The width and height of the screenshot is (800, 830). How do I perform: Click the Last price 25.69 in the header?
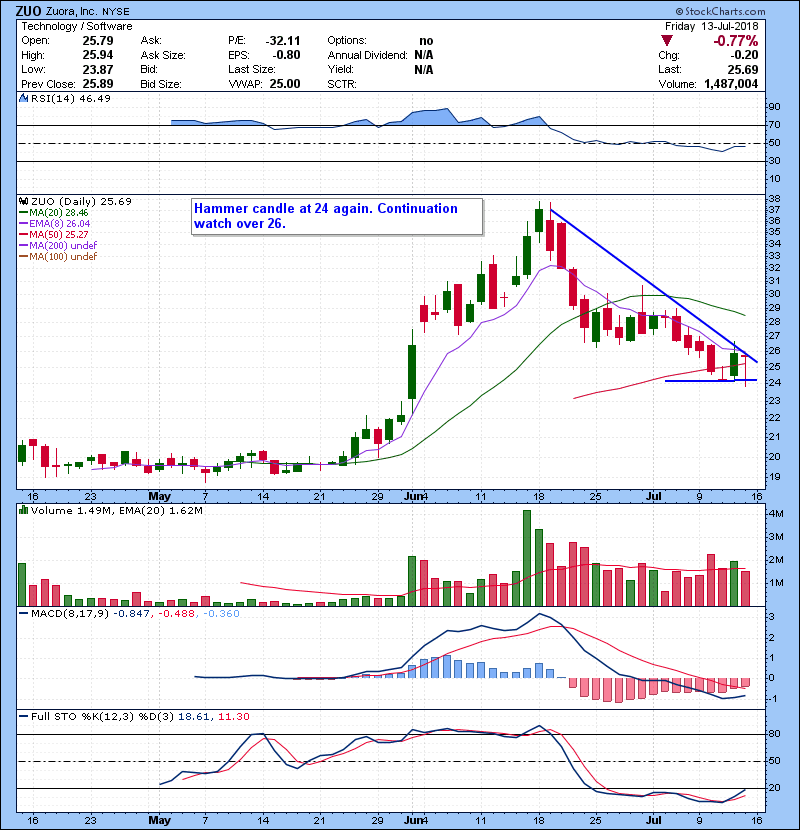point(743,69)
